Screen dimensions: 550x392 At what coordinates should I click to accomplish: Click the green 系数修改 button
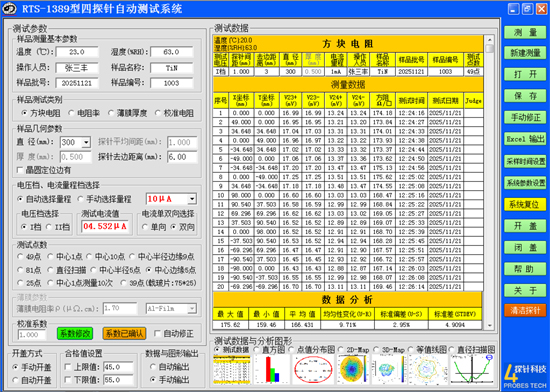point(75,333)
